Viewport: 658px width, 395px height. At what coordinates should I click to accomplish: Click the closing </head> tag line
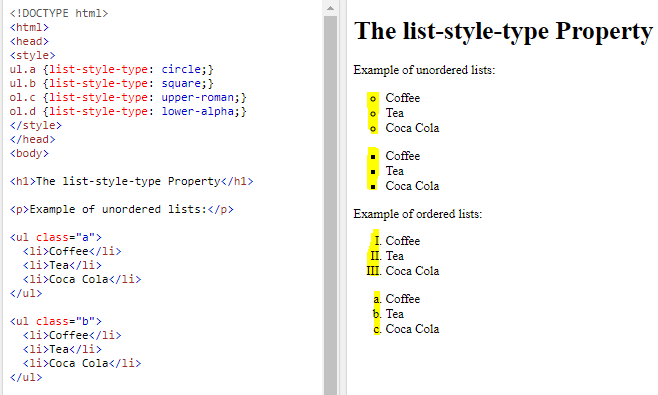coord(32,139)
